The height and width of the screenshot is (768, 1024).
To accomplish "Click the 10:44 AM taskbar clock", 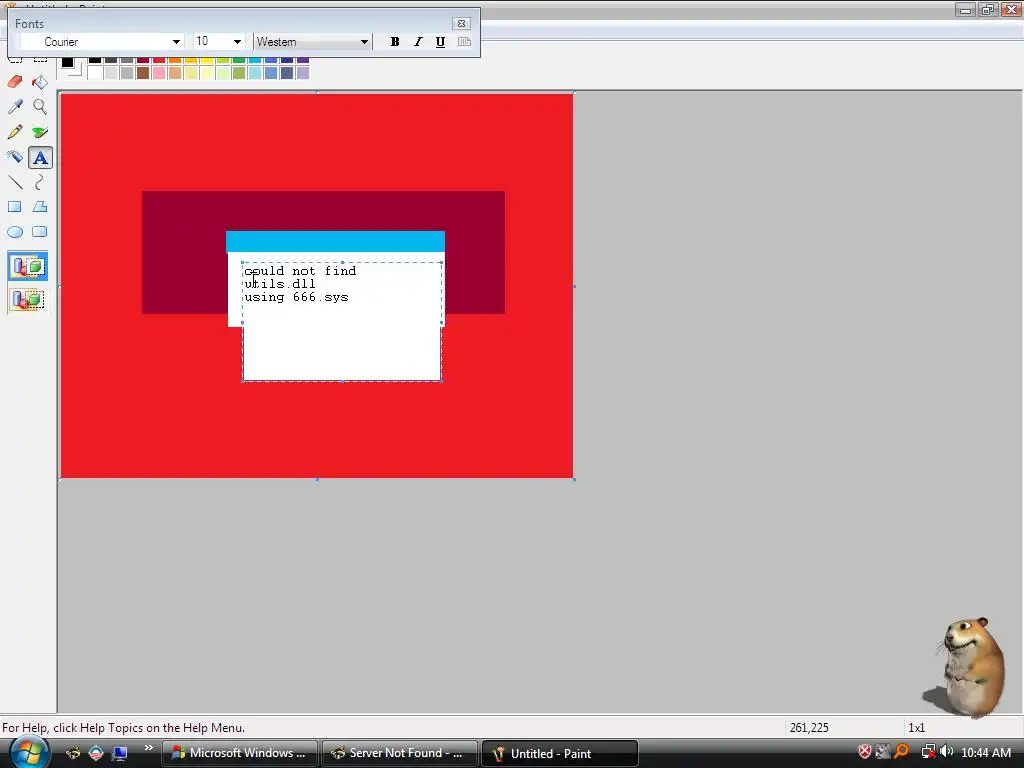I will (x=986, y=753).
